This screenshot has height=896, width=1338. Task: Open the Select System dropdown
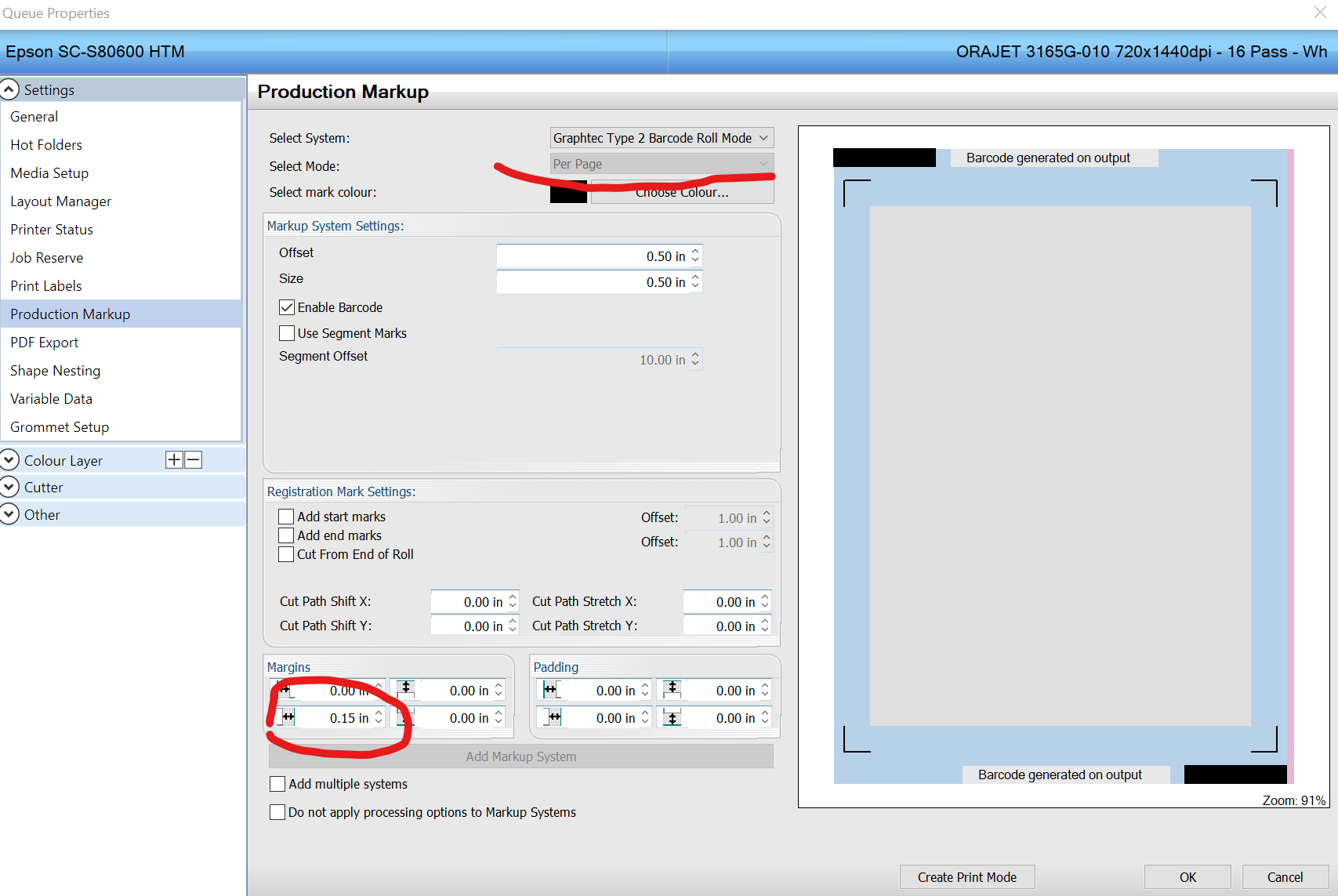coord(661,137)
